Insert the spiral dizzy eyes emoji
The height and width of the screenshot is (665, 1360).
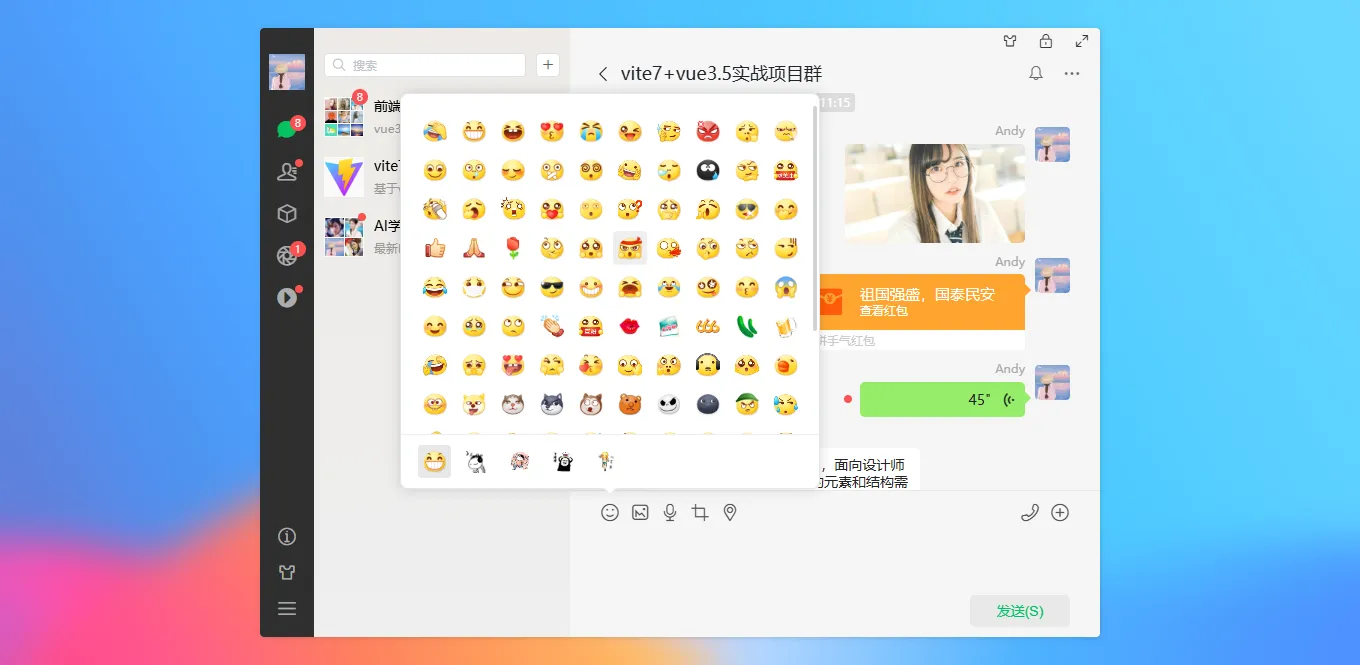coord(591,170)
